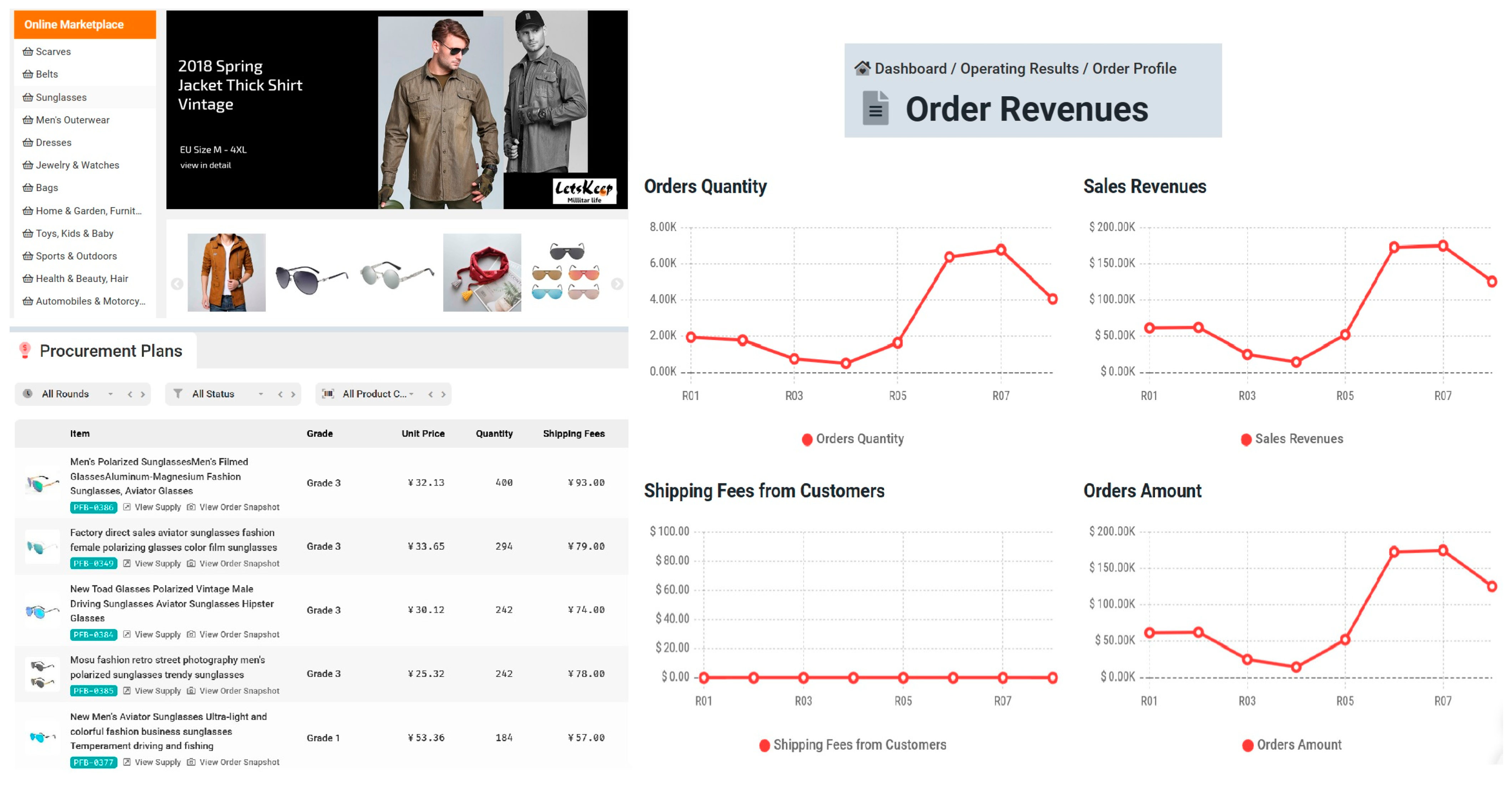Toggle Sales Revenues legend series

[x=1291, y=439]
